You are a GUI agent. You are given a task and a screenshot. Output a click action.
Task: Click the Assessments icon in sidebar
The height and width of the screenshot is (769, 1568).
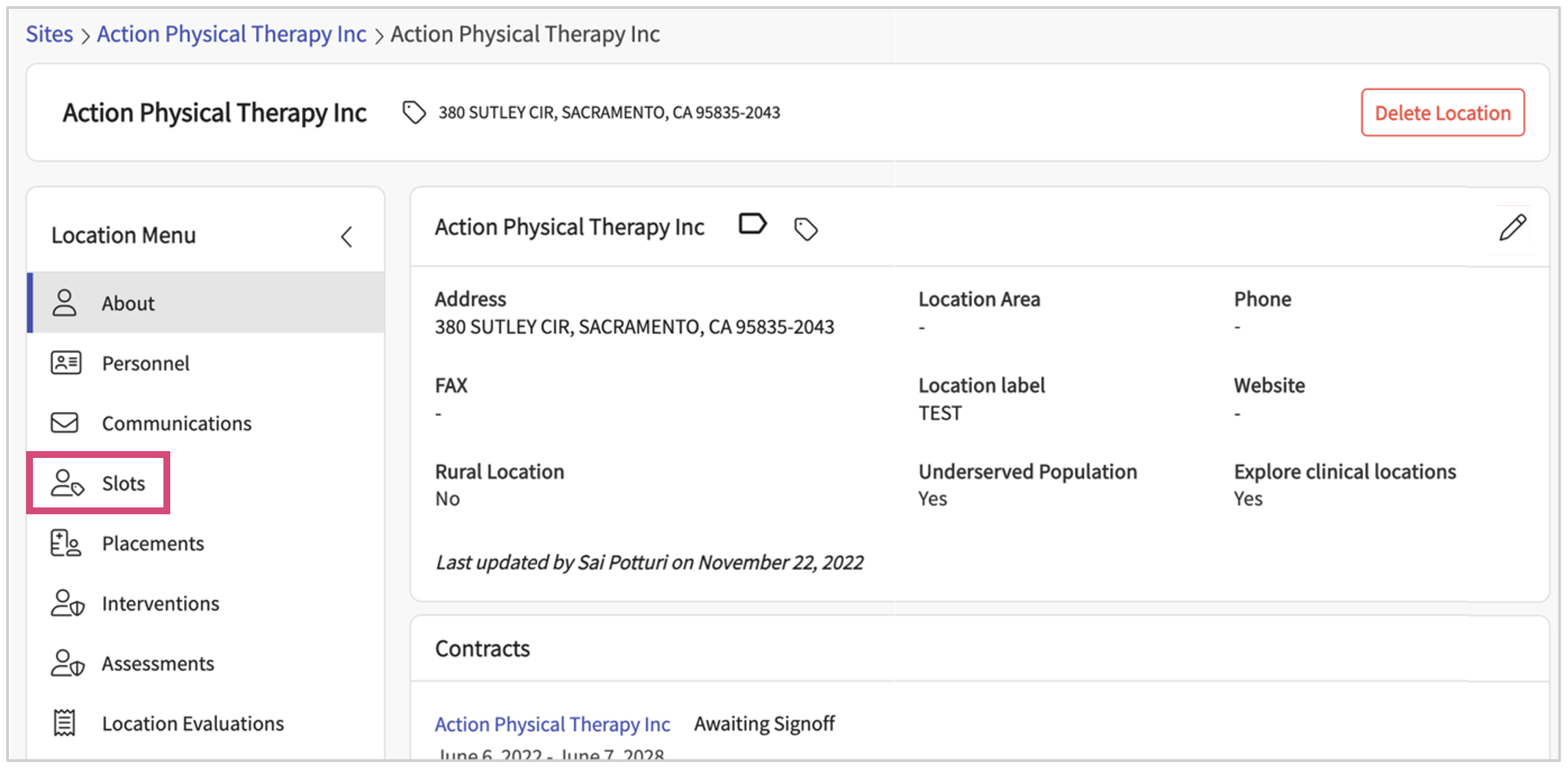tap(67, 663)
